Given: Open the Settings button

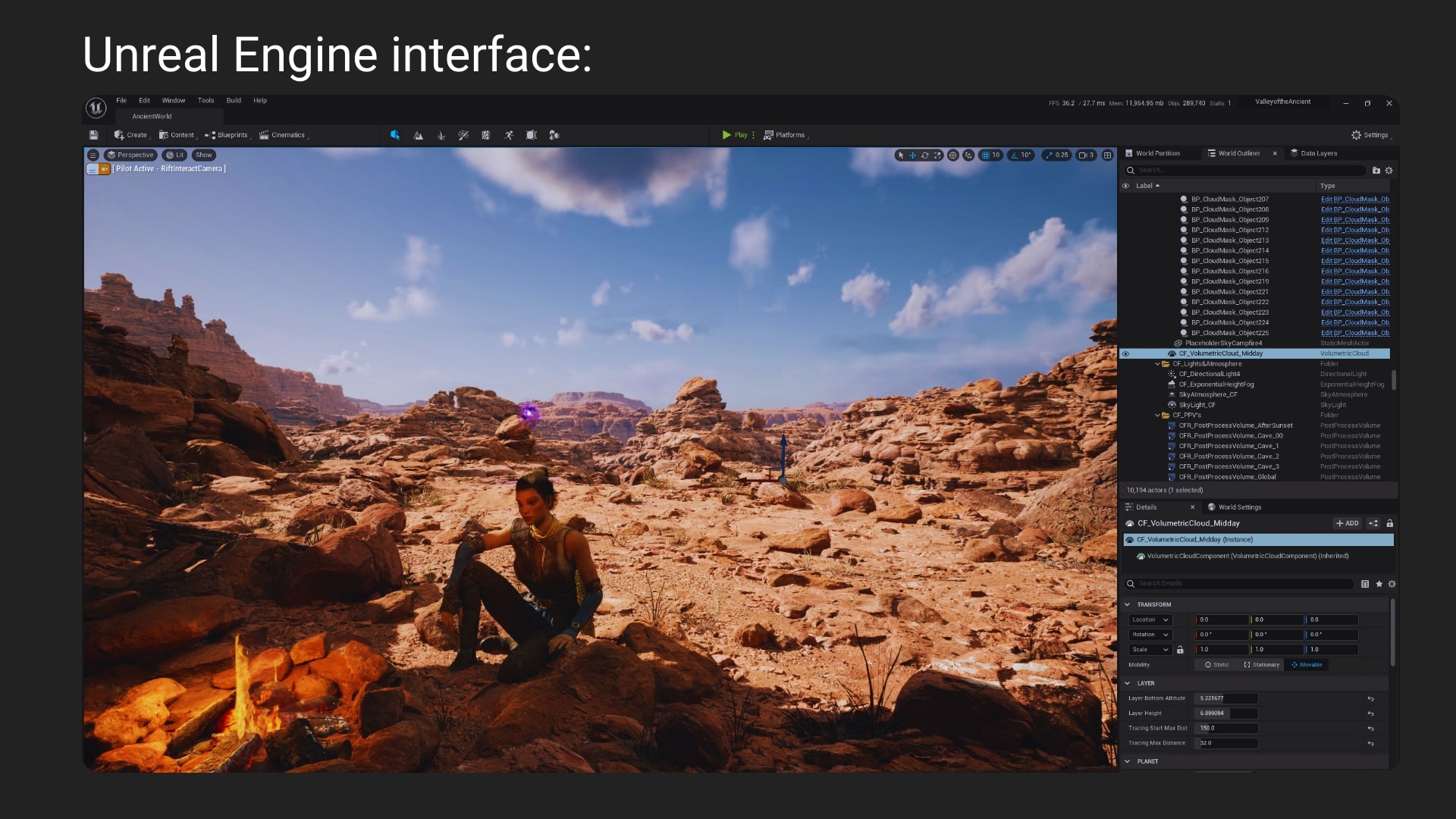Looking at the screenshot, I should coord(1371,135).
